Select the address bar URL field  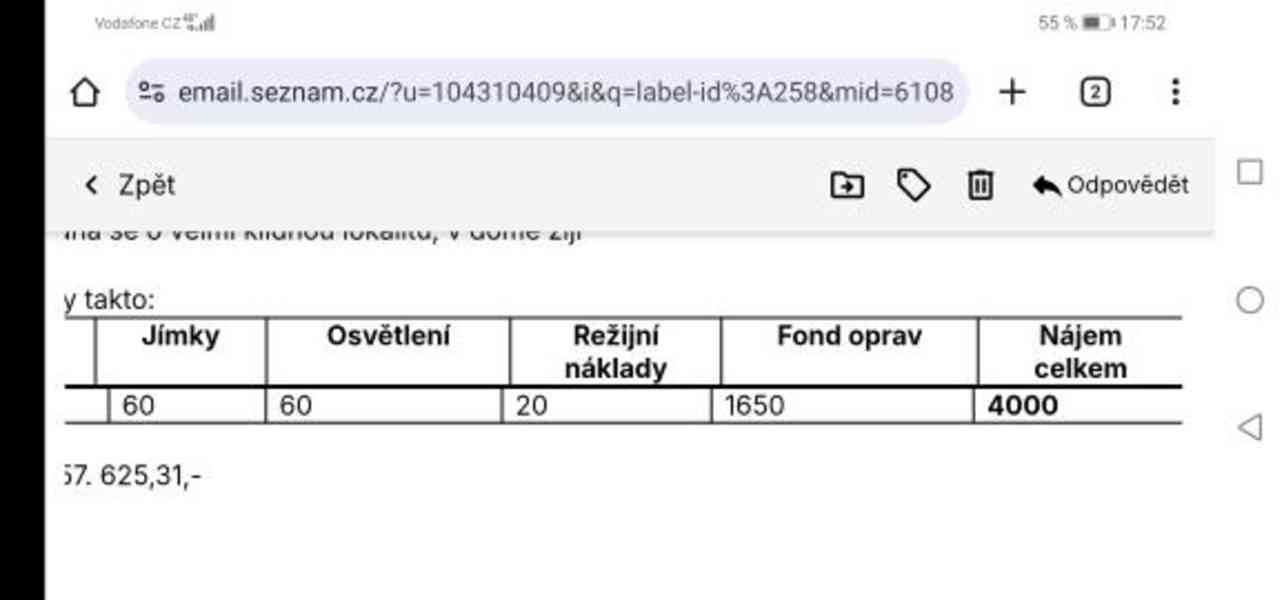pyautogui.click(x=560, y=91)
